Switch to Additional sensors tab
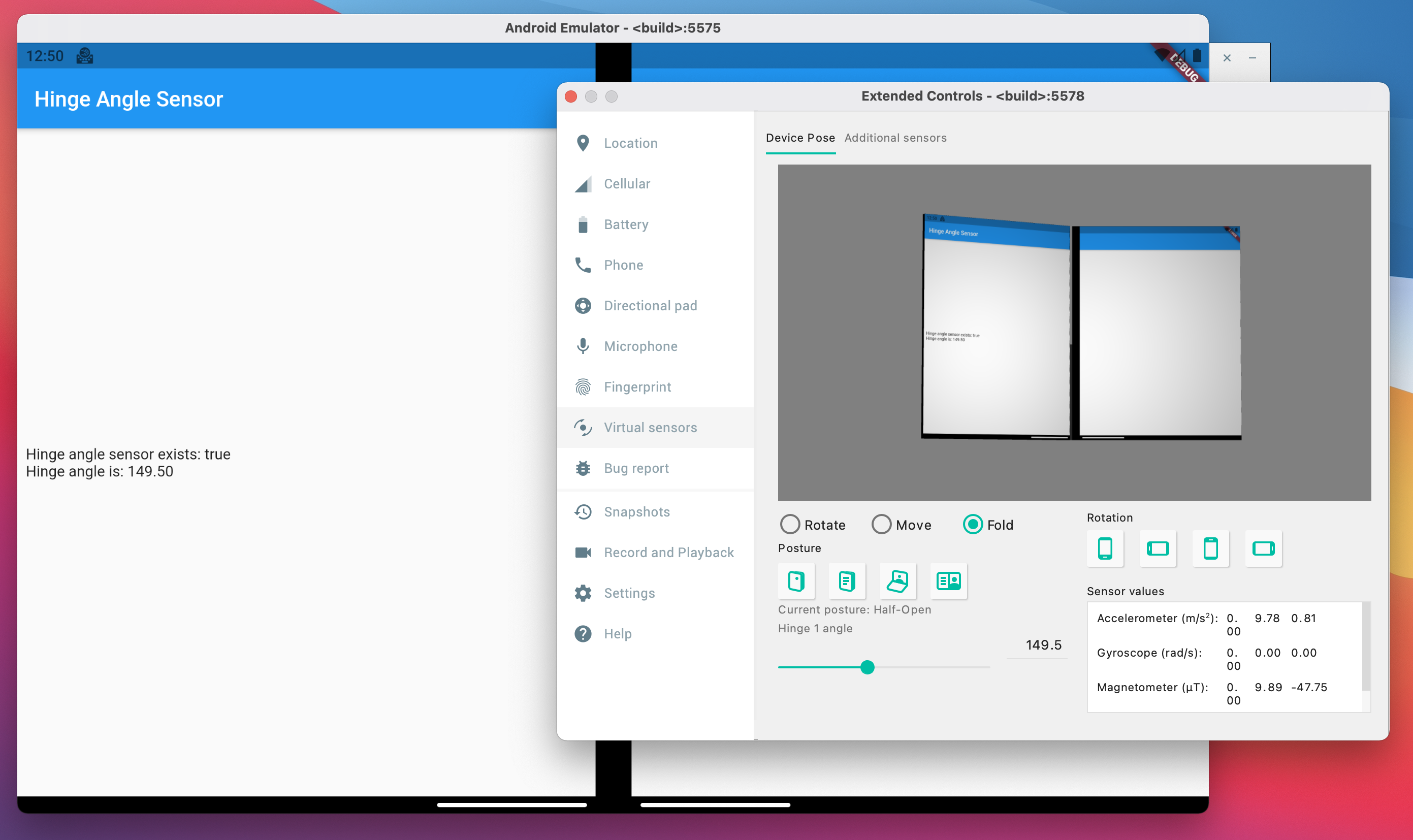The height and width of the screenshot is (840, 1413). tap(894, 137)
